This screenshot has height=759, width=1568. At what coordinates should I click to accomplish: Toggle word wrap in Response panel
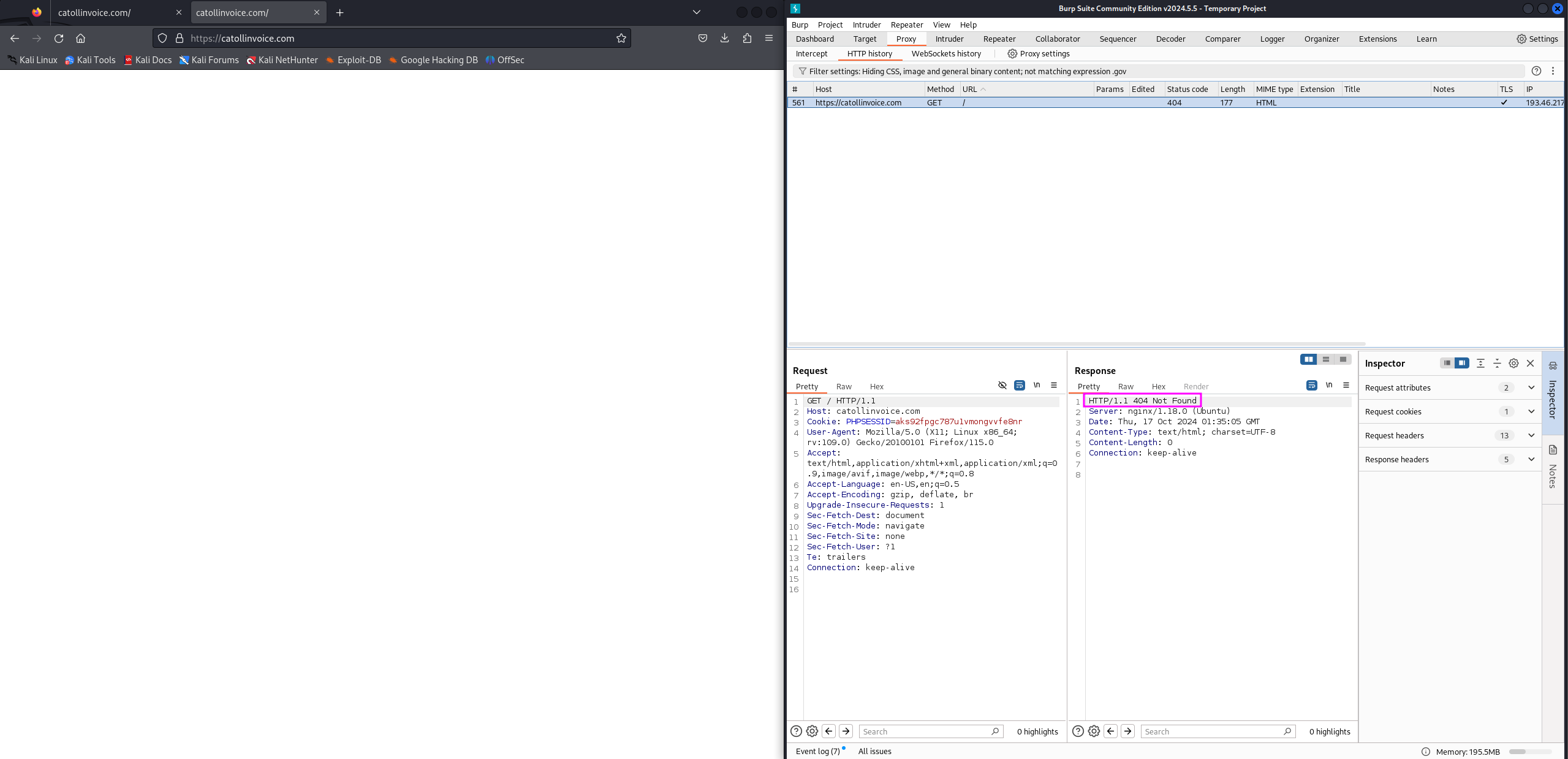[1312, 385]
